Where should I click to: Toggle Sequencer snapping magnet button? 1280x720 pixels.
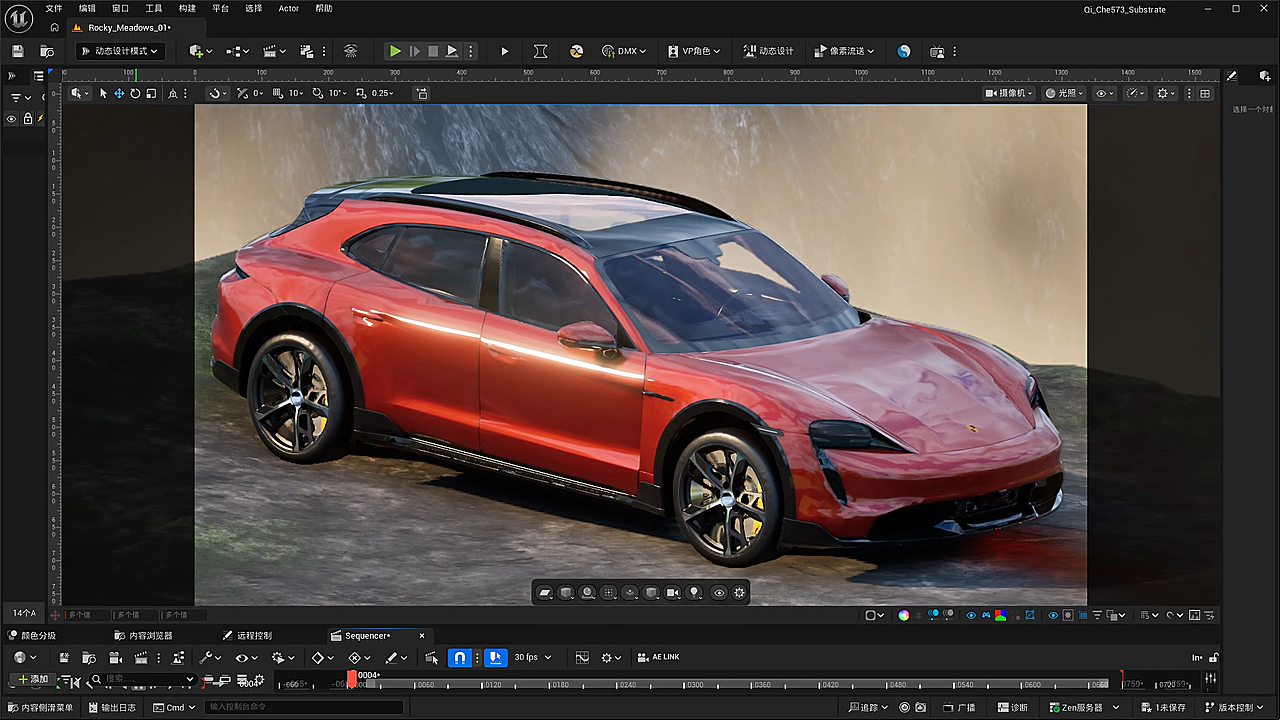pos(459,657)
